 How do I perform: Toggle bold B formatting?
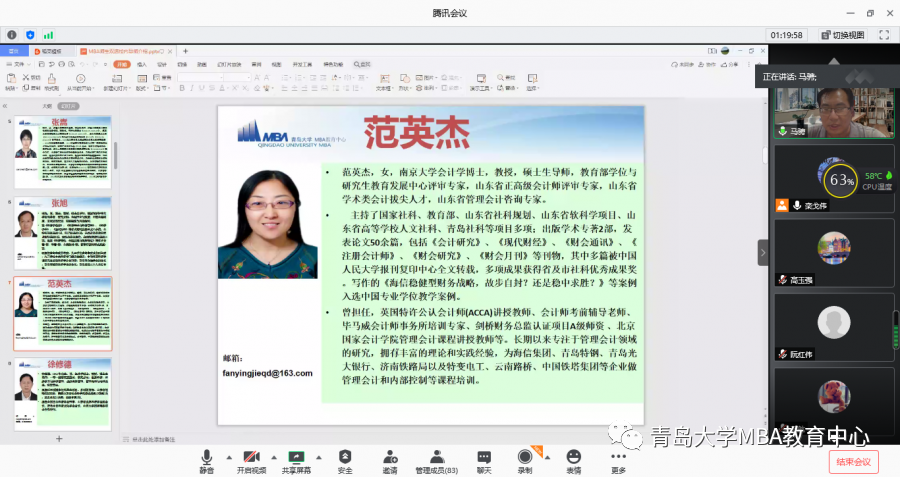pyautogui.click(x=182, y=88)
